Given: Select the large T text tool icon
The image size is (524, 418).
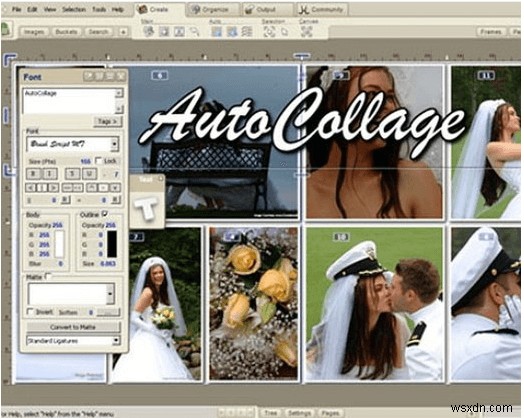Looking at the screenshot, I should (145, 208).
